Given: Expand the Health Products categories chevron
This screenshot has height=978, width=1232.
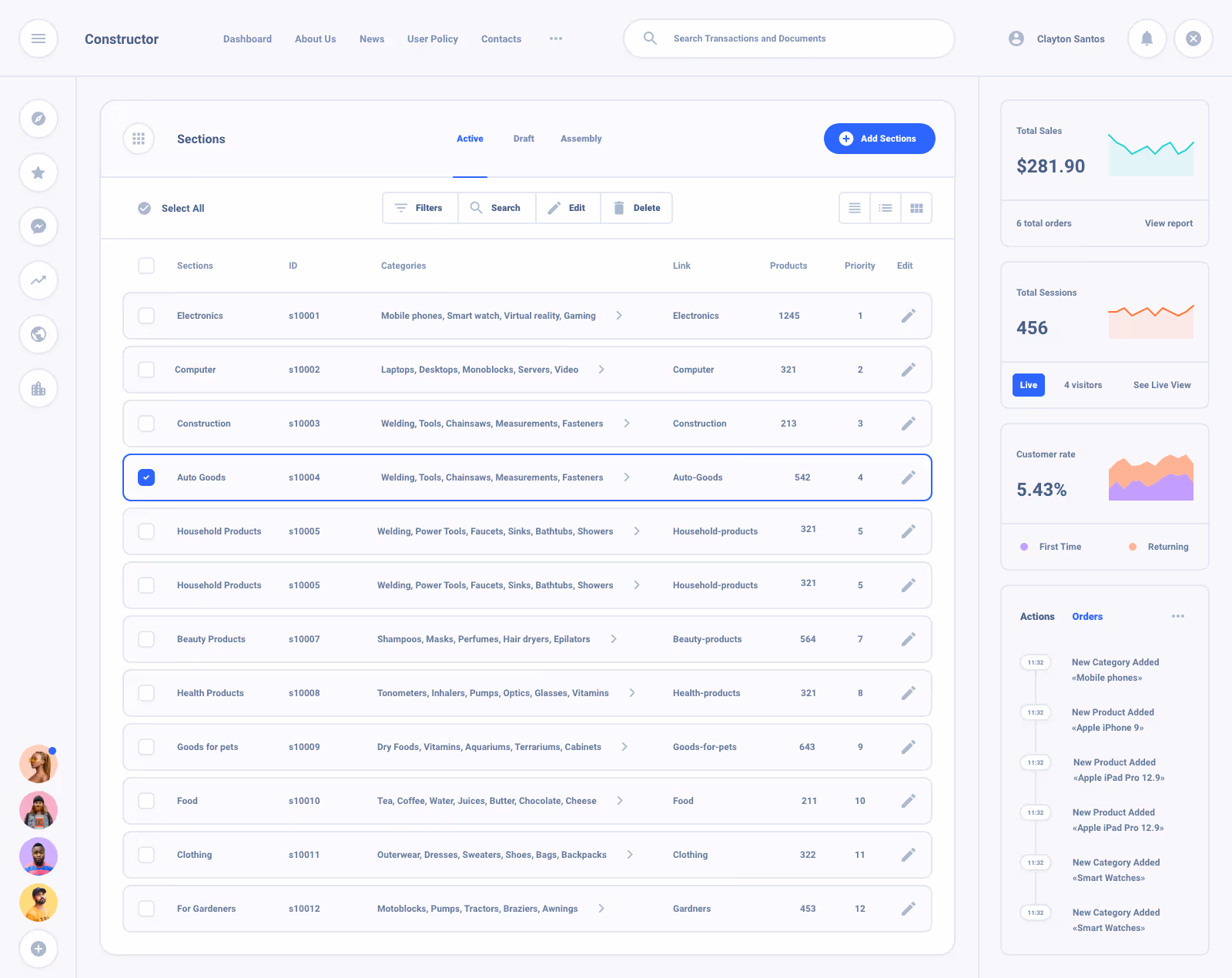Looking at the screenshot, I should 632,692.
